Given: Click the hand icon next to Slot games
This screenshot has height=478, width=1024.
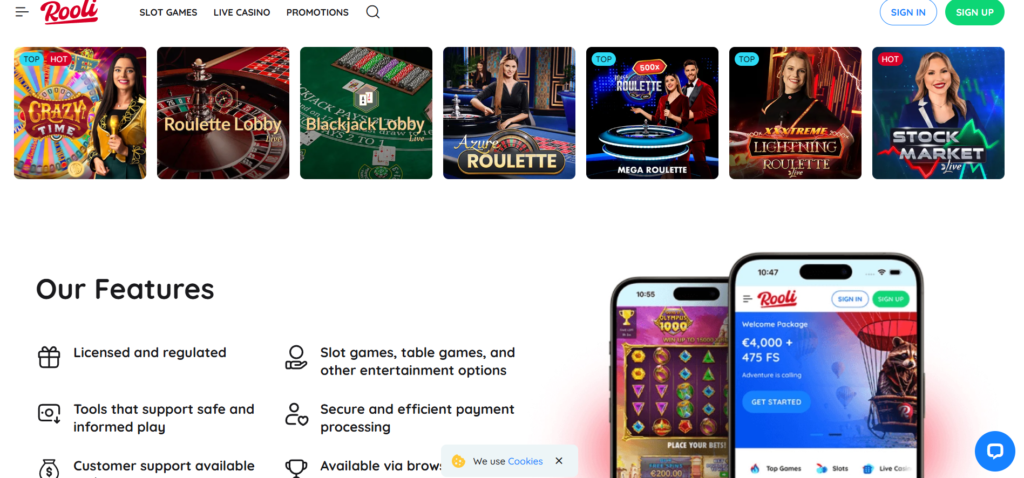Looking at the screenshot, I should pyautogui.click(x=296, y=357).
